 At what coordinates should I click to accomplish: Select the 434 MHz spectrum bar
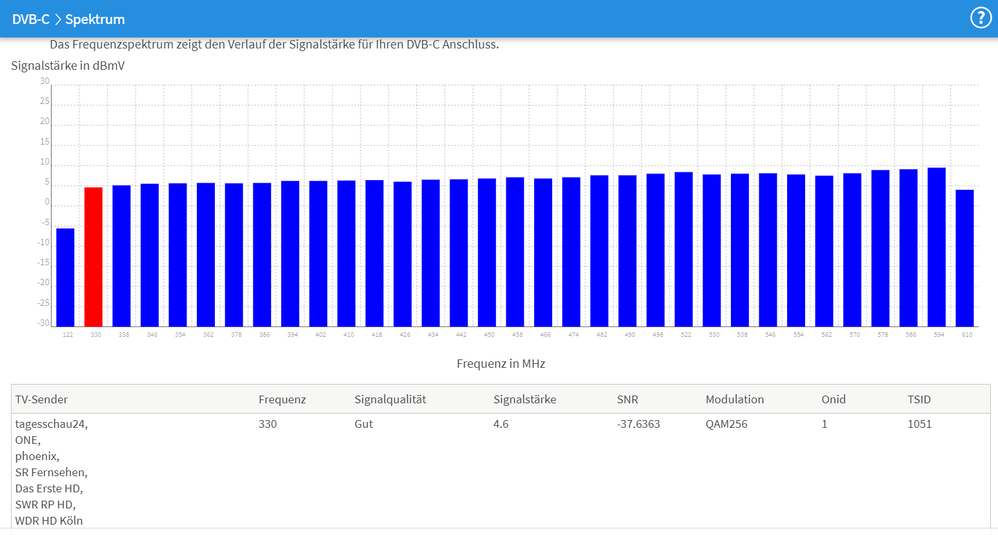point(430,253)
